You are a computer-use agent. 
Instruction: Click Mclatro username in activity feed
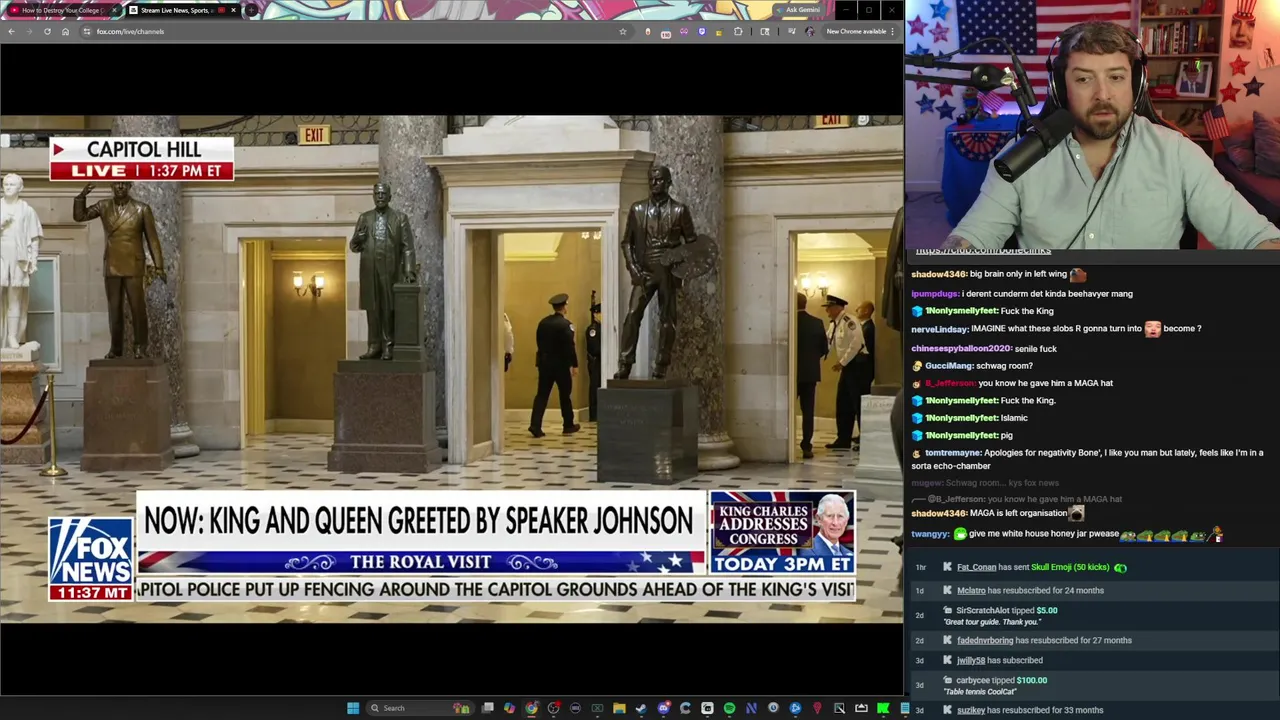tap(971, 590)
